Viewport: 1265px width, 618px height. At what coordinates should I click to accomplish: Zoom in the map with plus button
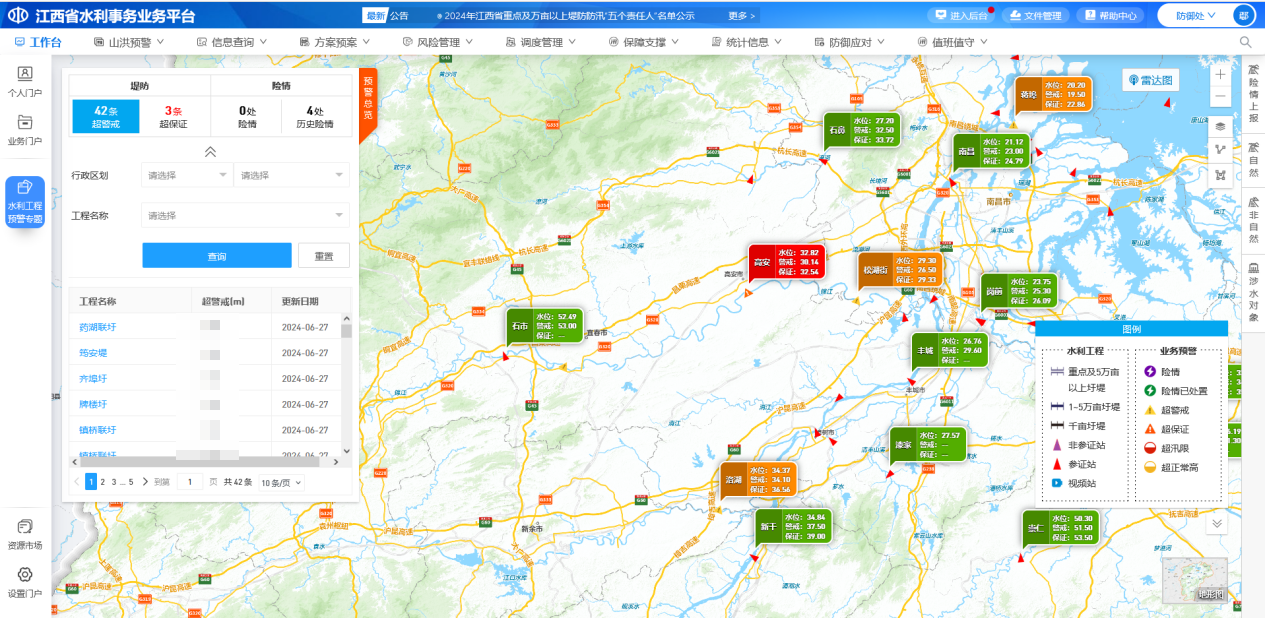click(x=1220, y=75)
